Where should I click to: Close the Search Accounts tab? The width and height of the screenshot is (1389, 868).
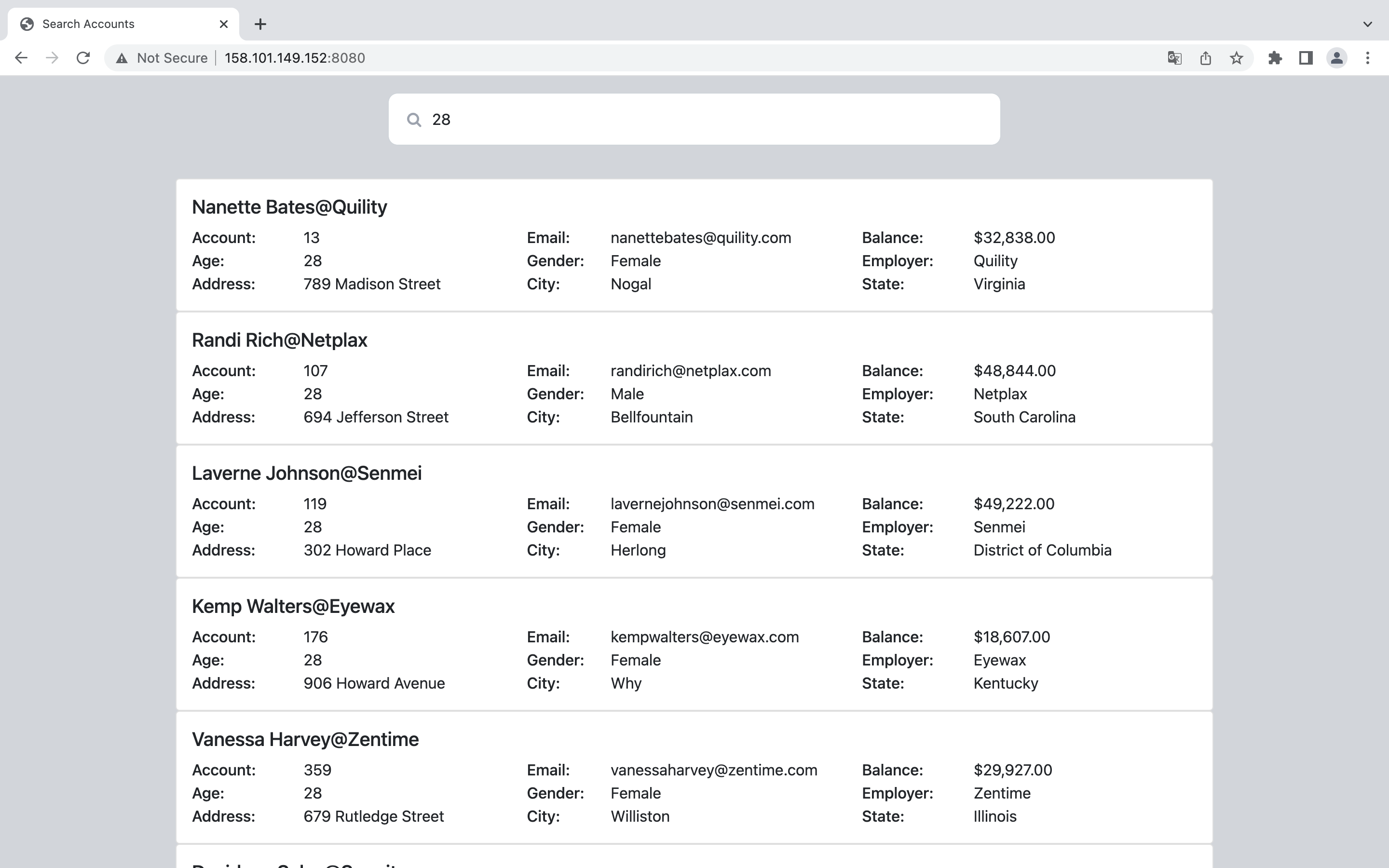tap(224, 24)
